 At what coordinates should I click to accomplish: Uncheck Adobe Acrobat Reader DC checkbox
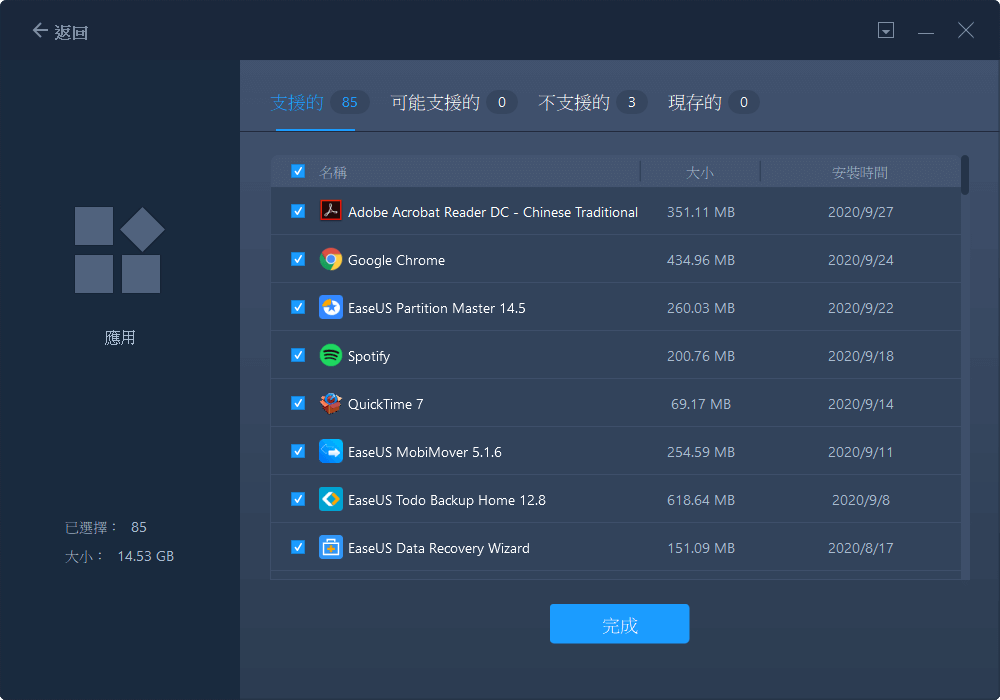pos(298,211)
